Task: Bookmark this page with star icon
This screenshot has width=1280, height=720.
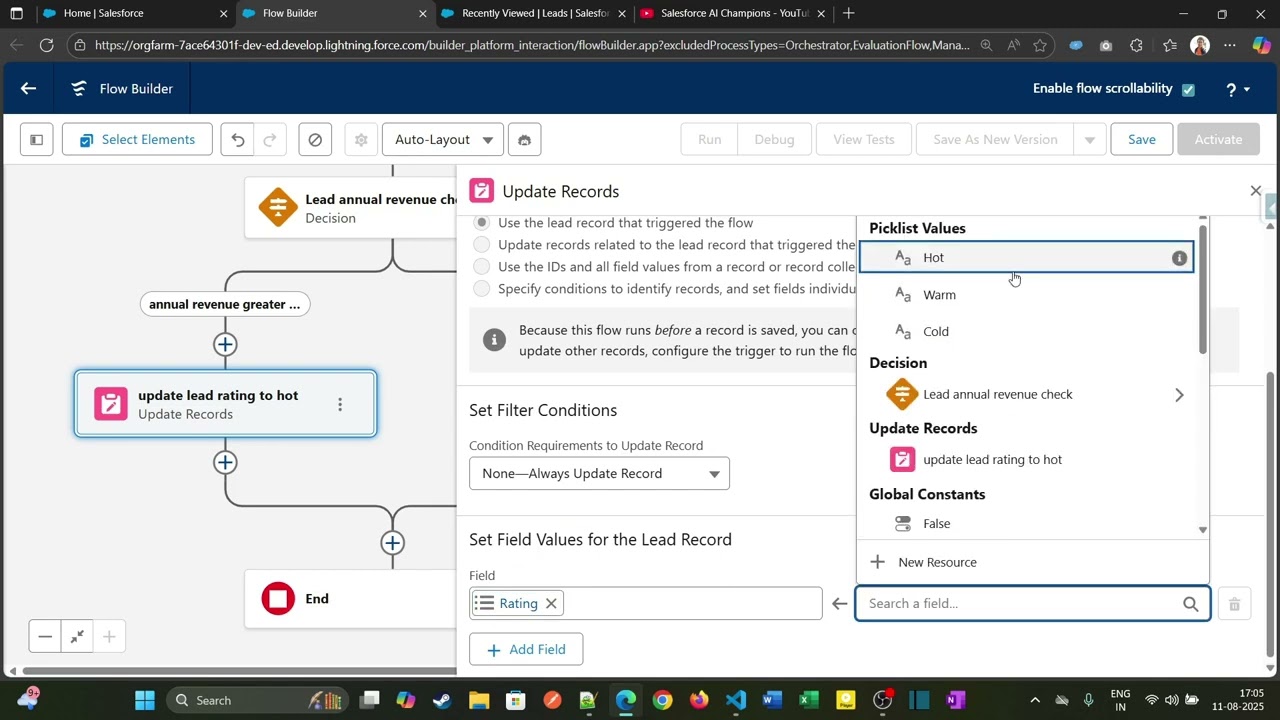Action: pyautogui.click(x=1040, y=45)
